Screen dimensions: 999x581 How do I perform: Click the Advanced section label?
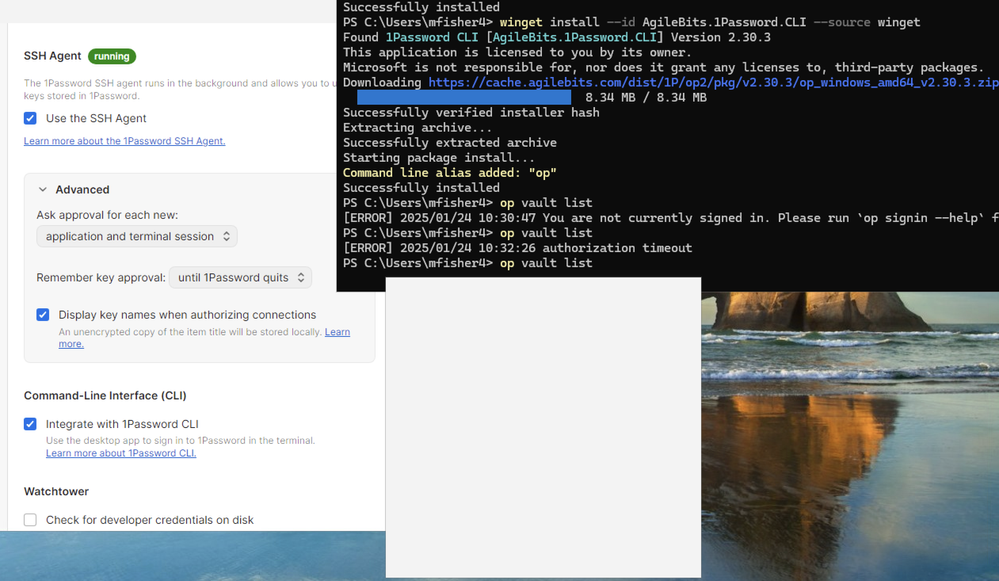click(x=82, y=190)
